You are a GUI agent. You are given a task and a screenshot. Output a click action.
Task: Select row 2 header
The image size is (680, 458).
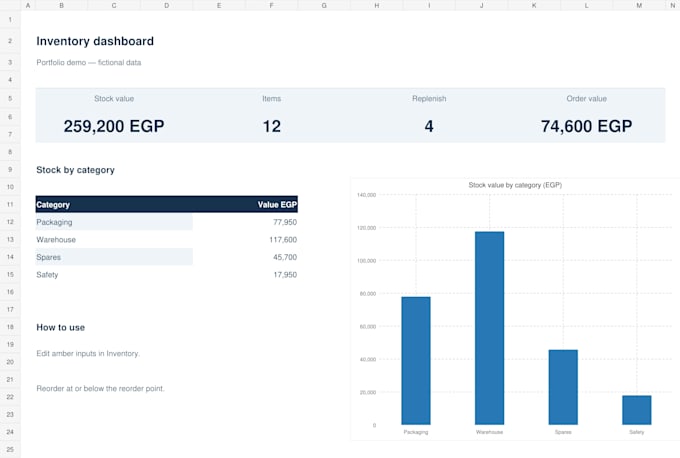(x=10, y=41)
